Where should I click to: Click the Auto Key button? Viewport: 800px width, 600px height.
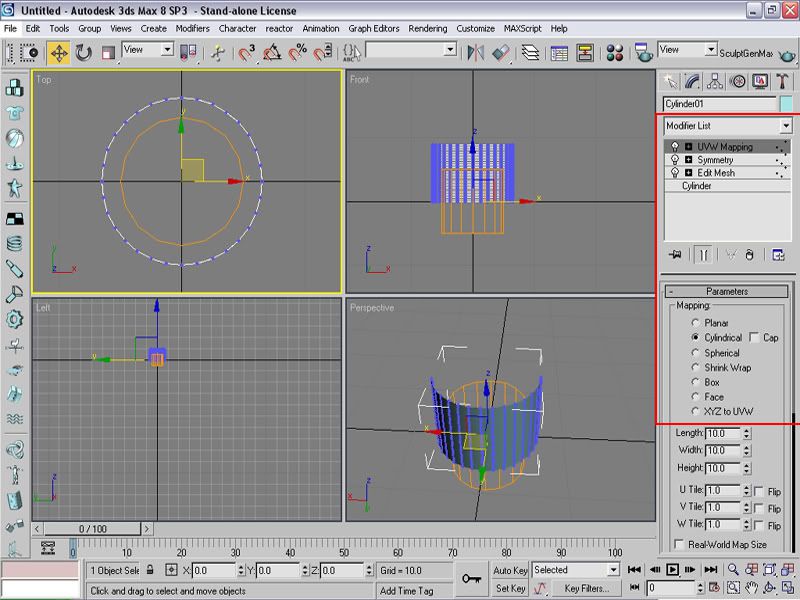click(x=510, y=570)
